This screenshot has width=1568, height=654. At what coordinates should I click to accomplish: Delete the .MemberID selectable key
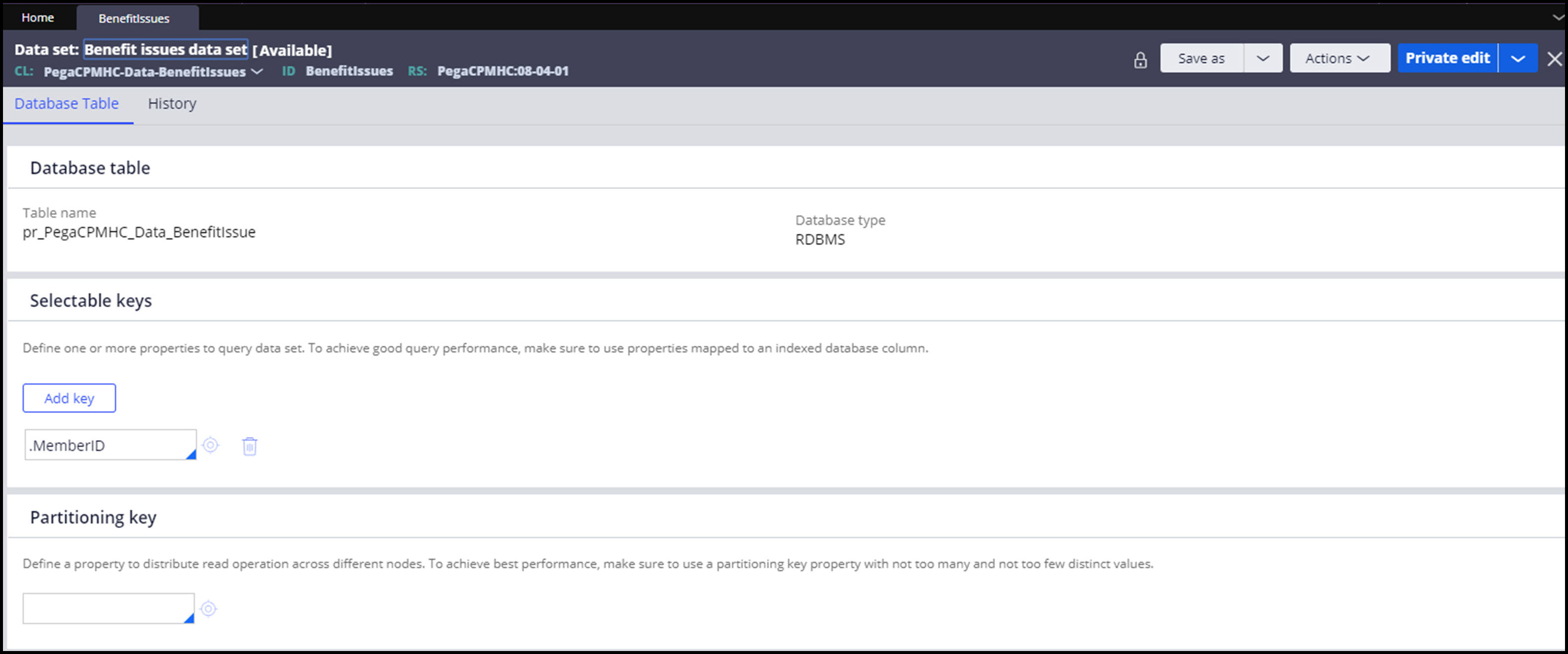(249, 446)
